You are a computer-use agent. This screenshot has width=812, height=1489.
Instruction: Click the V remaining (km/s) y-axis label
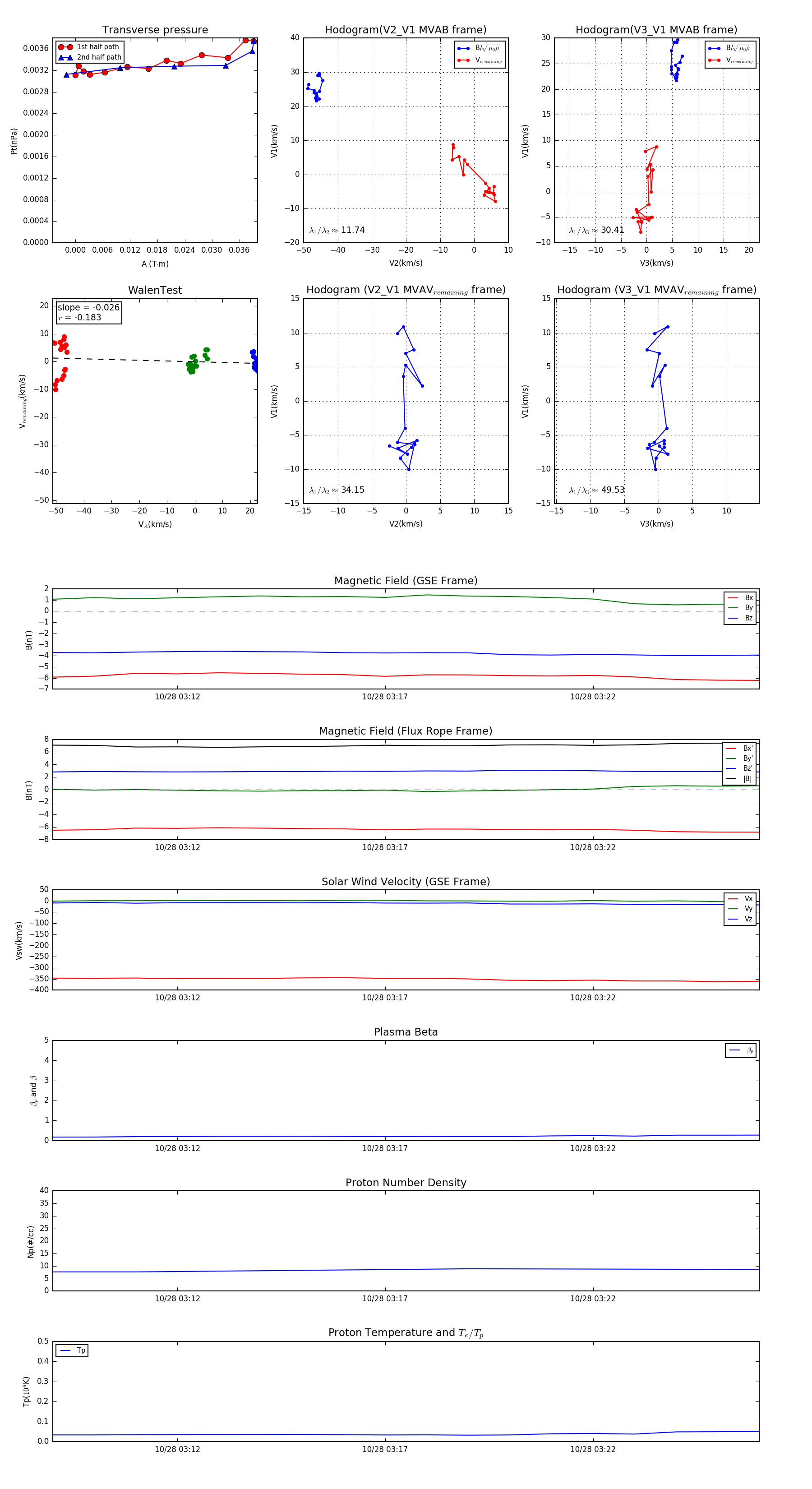tap(22, 401)
